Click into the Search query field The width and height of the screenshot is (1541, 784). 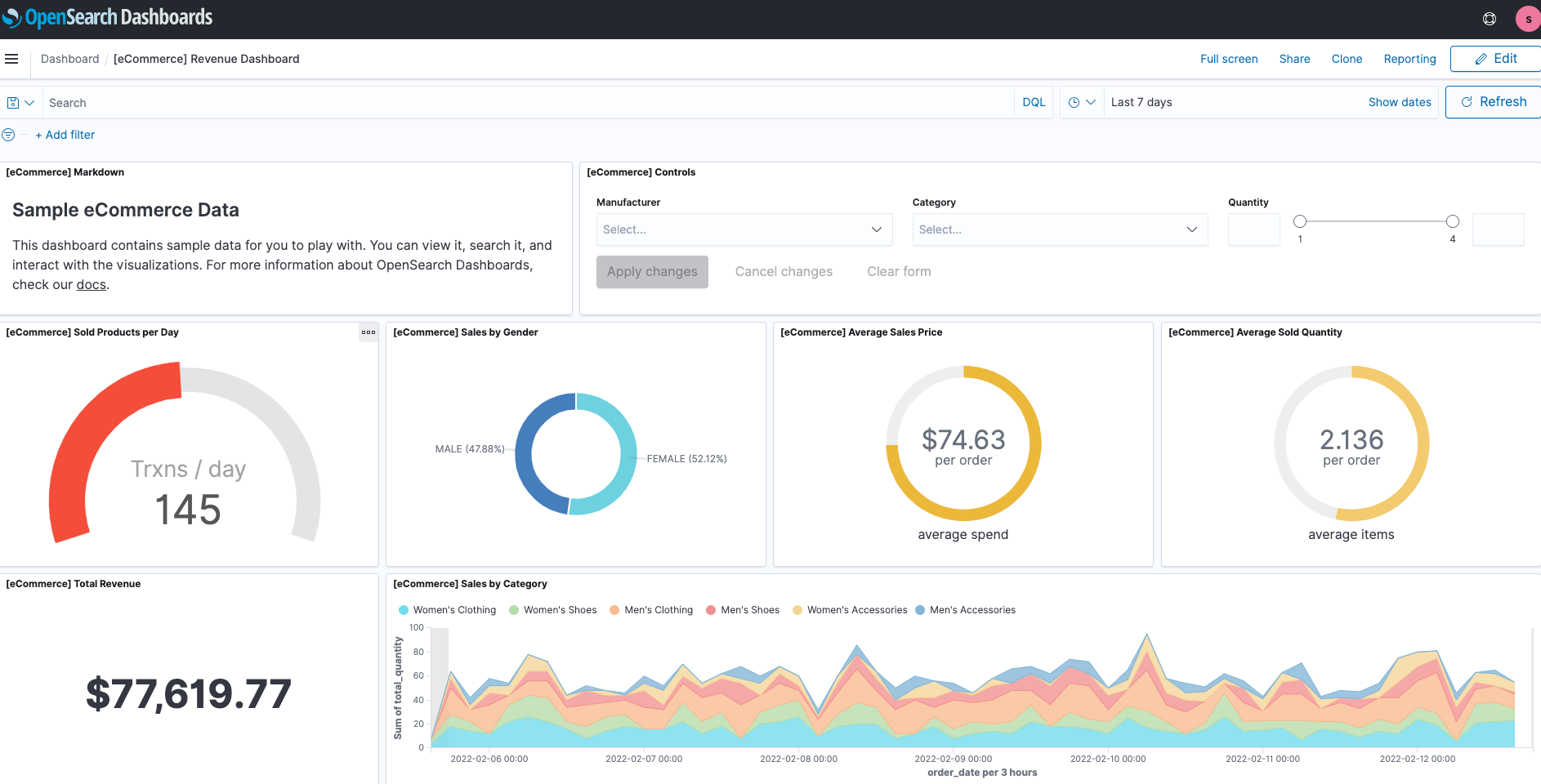pos(327,102)
